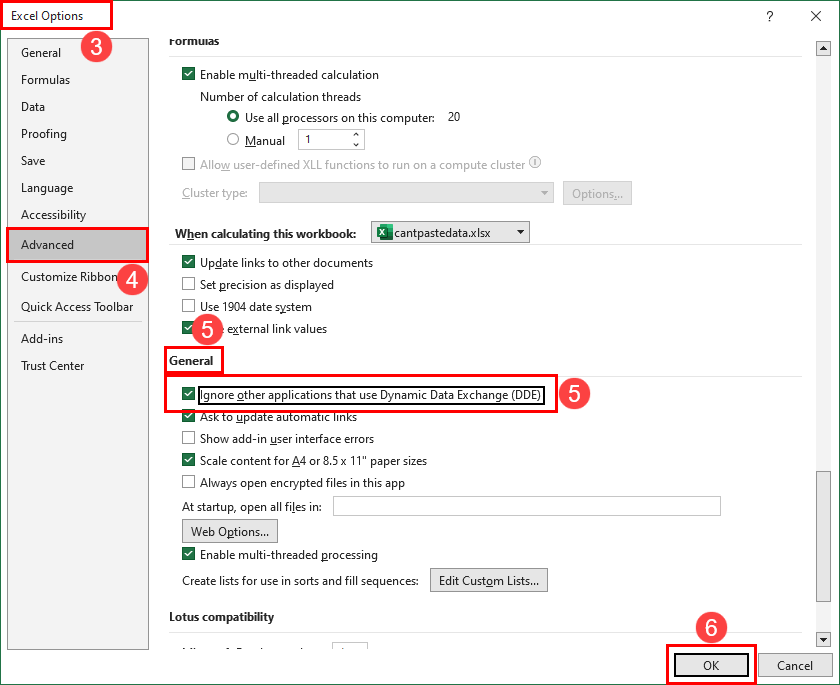Decrease the manual thread count spinner

click(356, 145)
